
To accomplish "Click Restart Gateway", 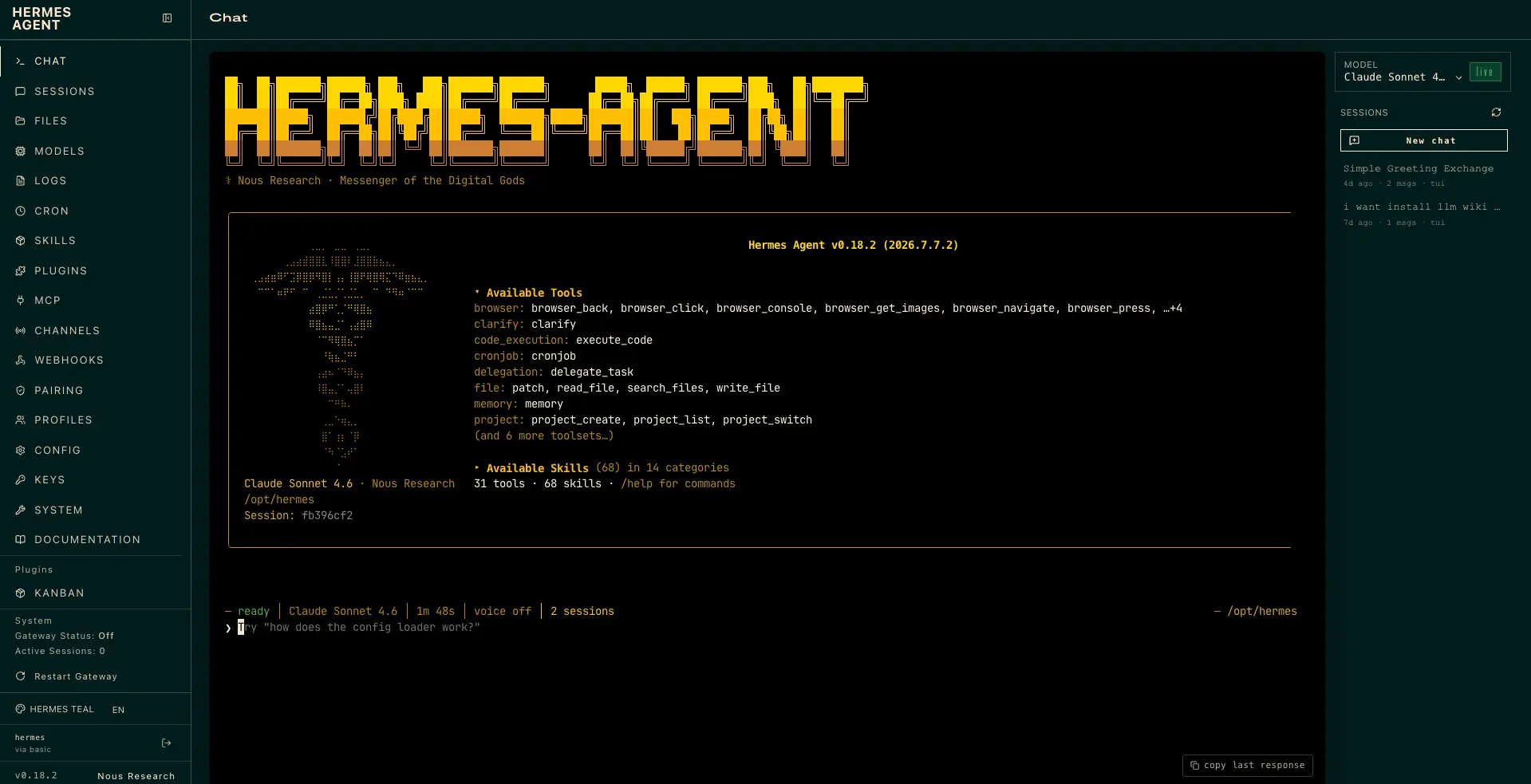I will [67, 676].
